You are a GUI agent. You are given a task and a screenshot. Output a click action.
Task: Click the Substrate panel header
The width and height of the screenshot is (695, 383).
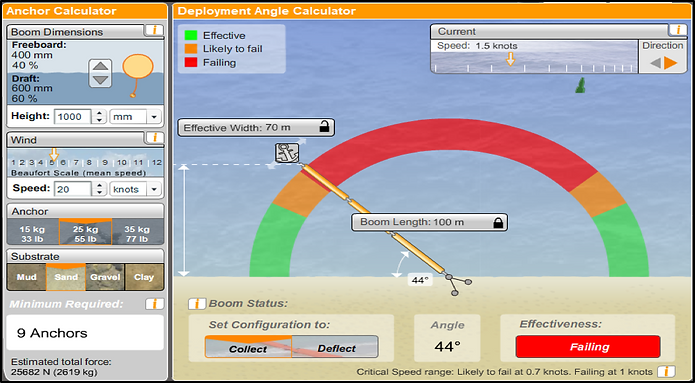86,257
